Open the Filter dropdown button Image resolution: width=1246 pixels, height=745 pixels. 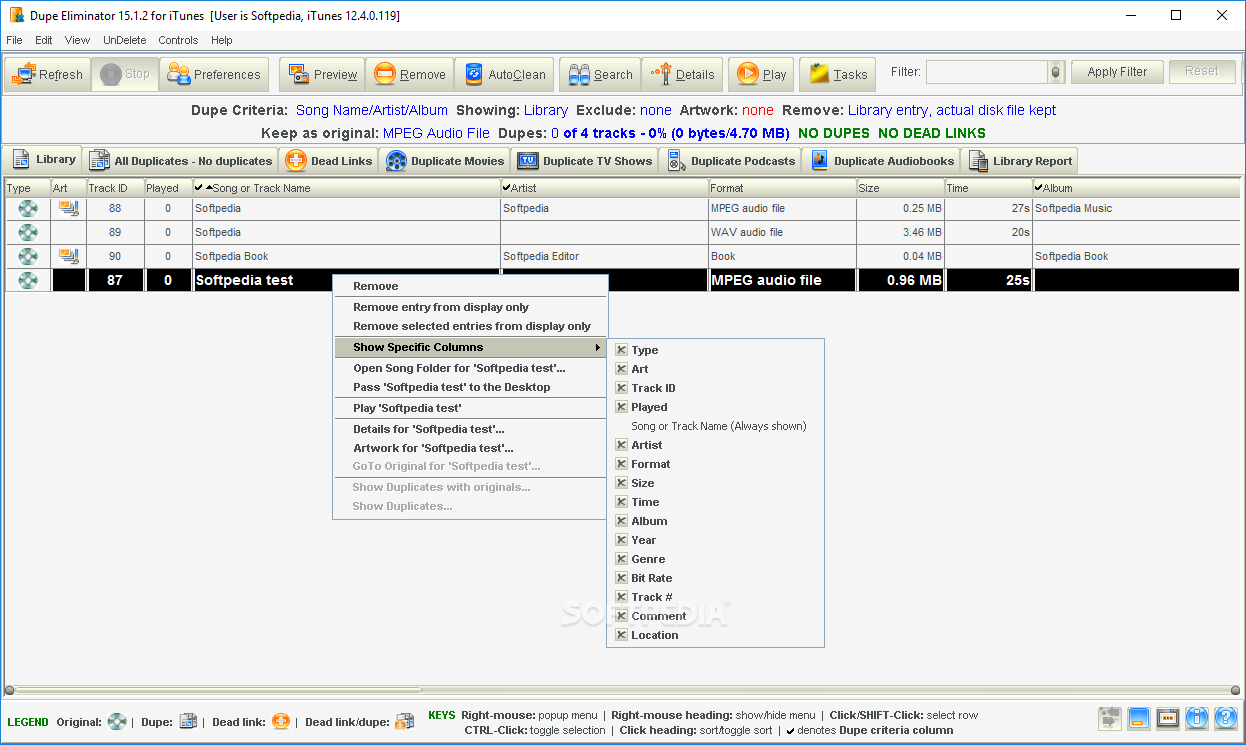1056,72
